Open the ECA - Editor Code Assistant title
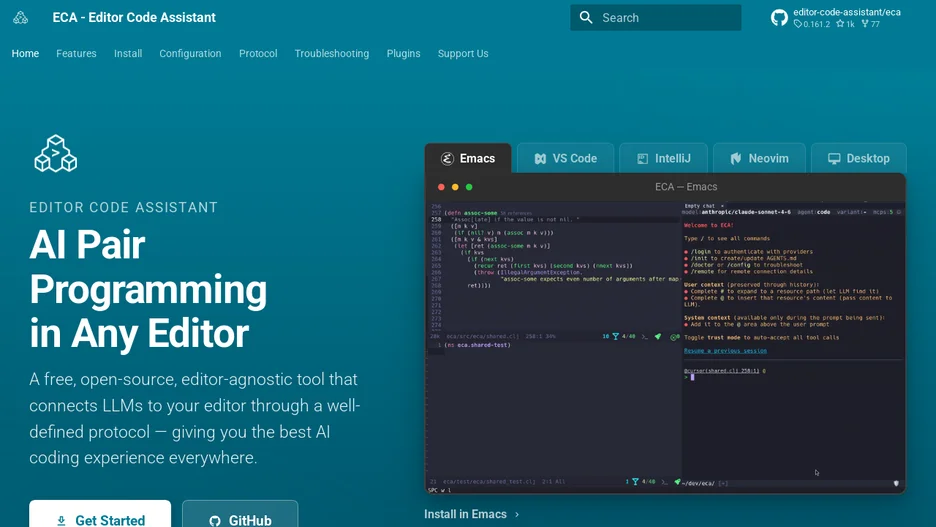936x527 pixels. coord(134,17)
